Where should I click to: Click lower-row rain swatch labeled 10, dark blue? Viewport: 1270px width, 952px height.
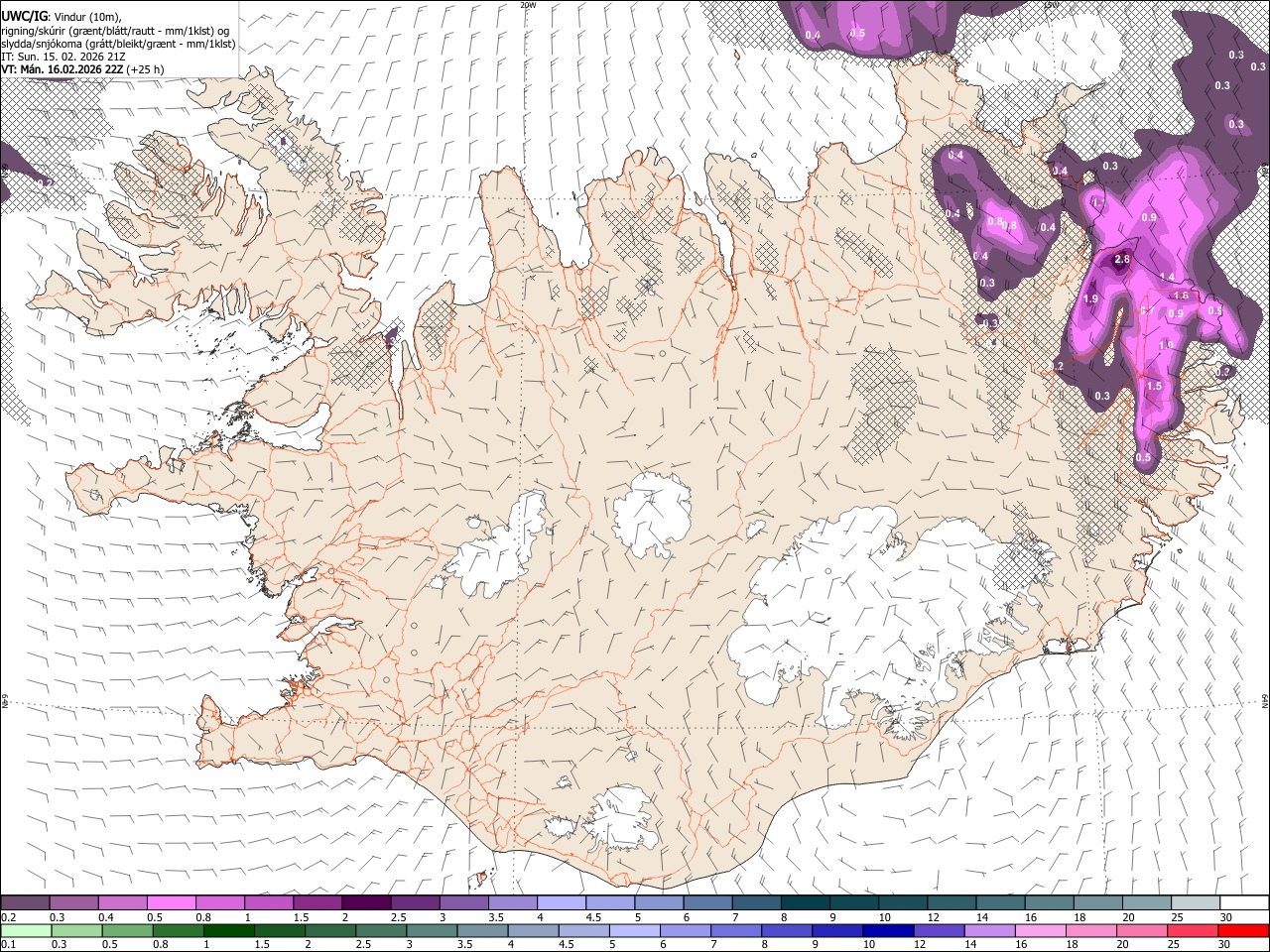[888, 930]
